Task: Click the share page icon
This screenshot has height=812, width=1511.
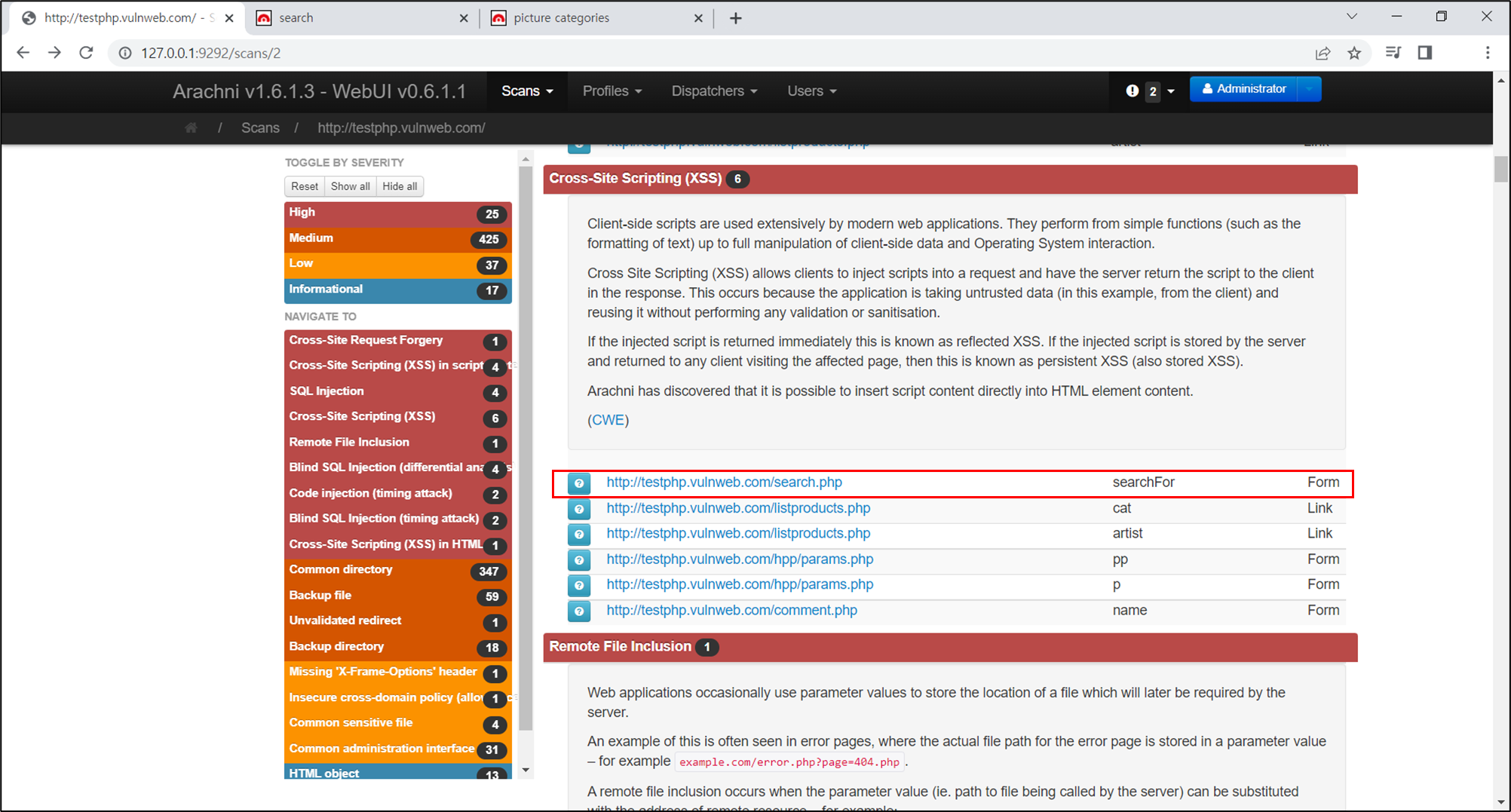Action: (x=1323, y=53)
